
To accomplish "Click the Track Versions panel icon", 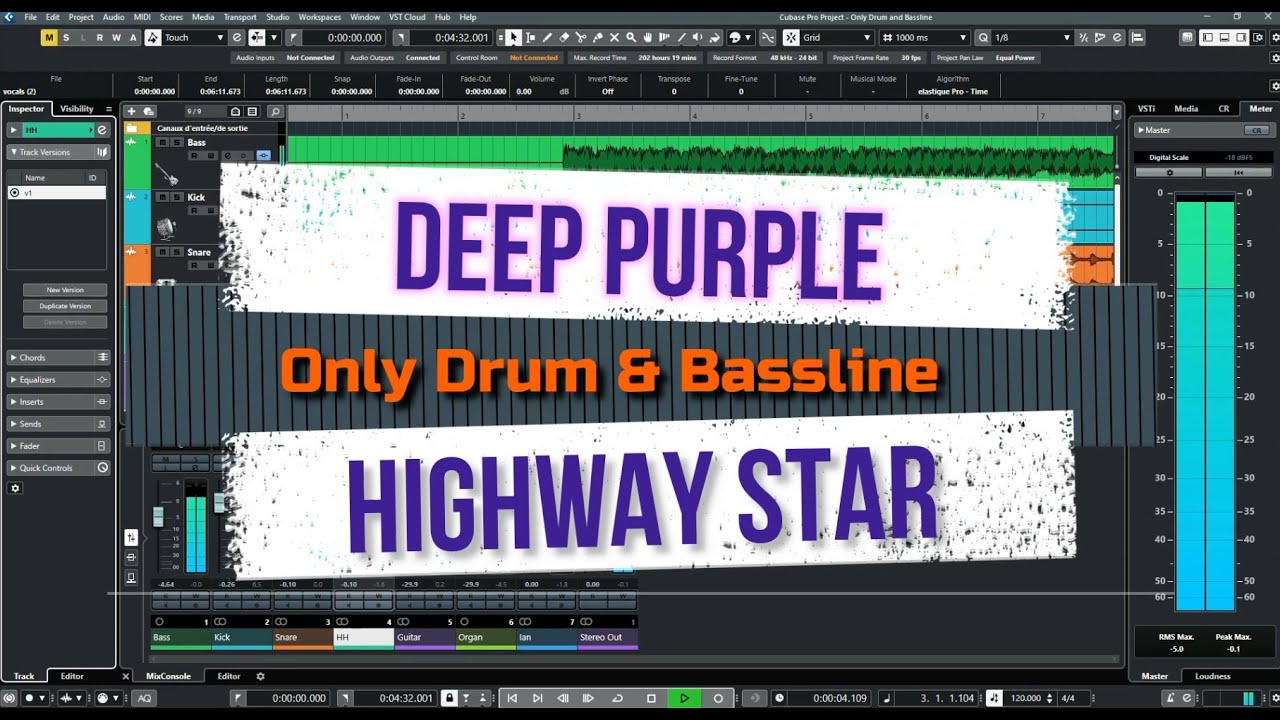I will 102,152.
